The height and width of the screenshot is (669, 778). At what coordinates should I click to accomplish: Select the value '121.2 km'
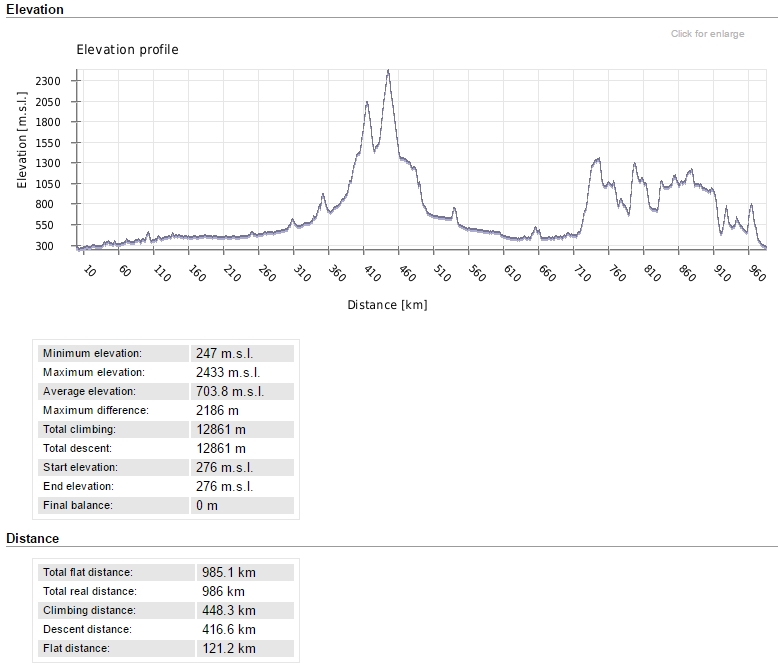click(x=229, y=648)
